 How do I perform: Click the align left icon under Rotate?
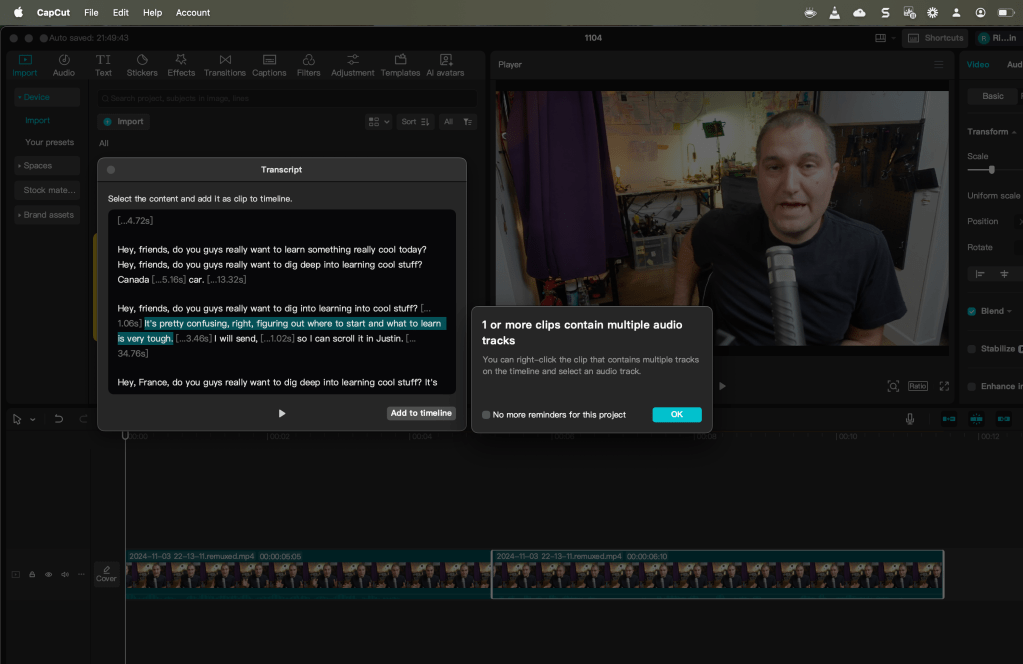pos(980,274)
